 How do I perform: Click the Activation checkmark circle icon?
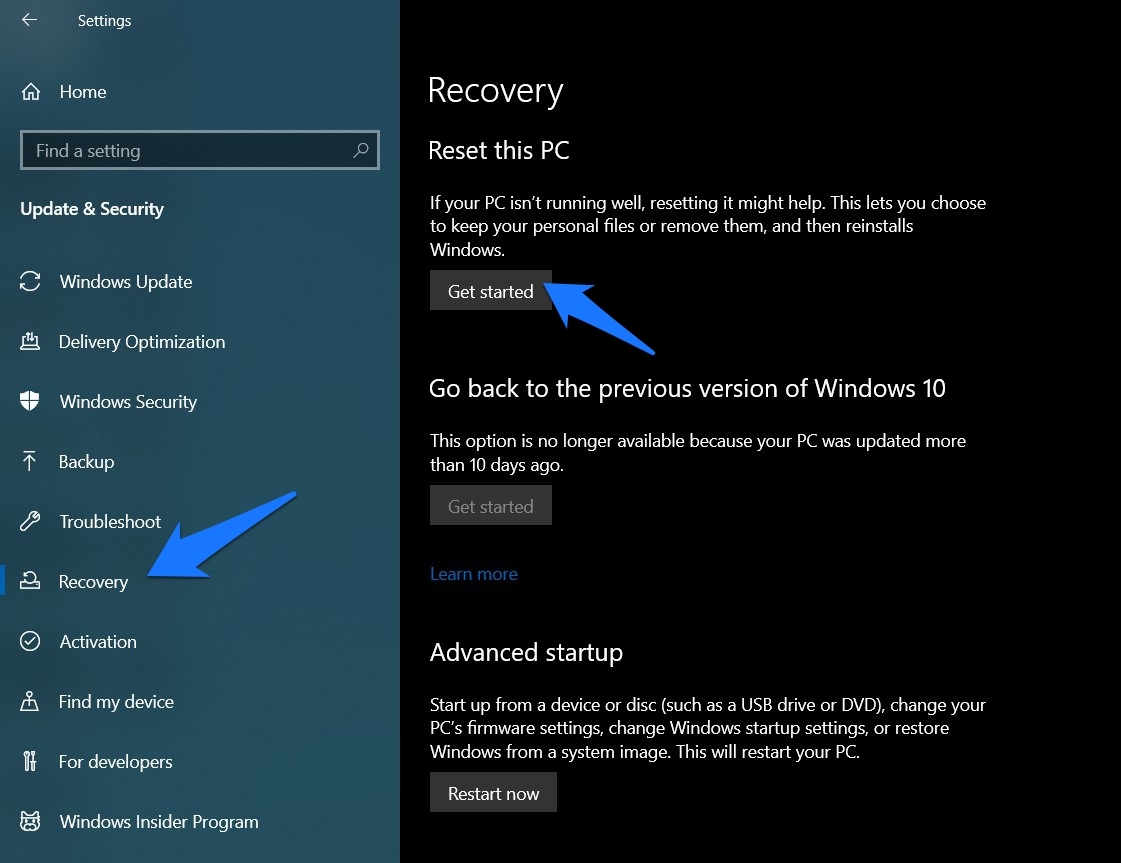(30, 642)
